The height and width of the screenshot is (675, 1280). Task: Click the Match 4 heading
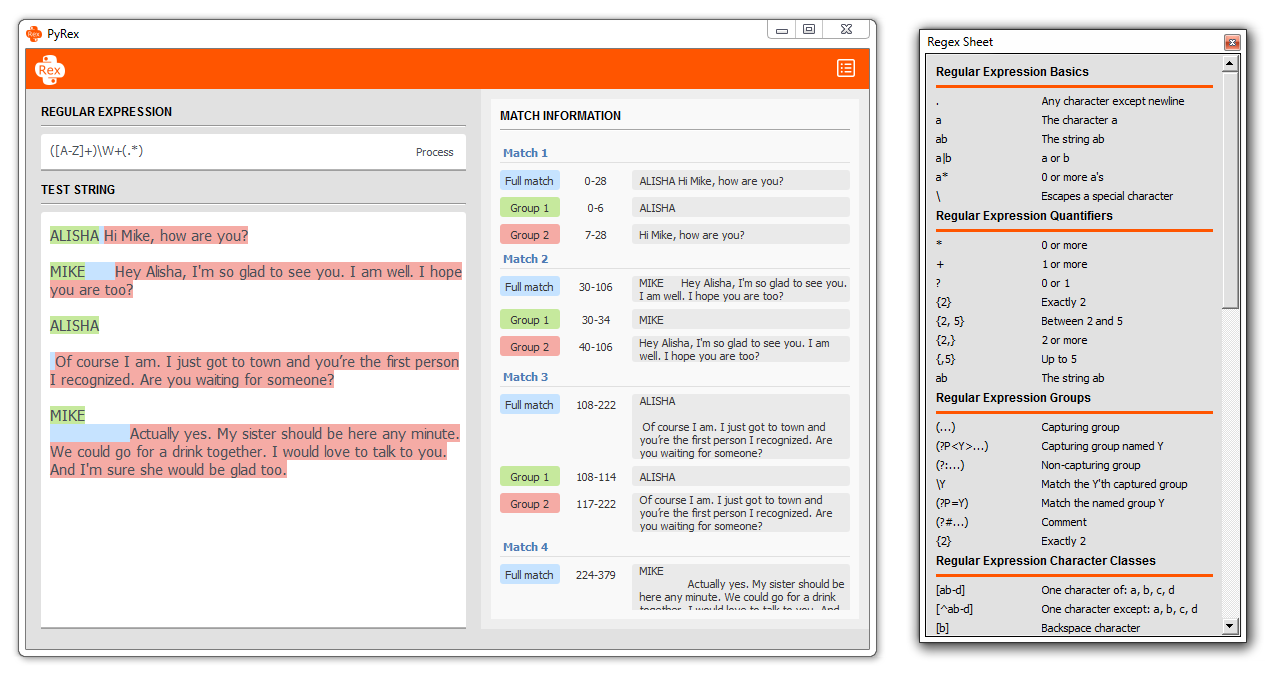click(x=525, y=547)
